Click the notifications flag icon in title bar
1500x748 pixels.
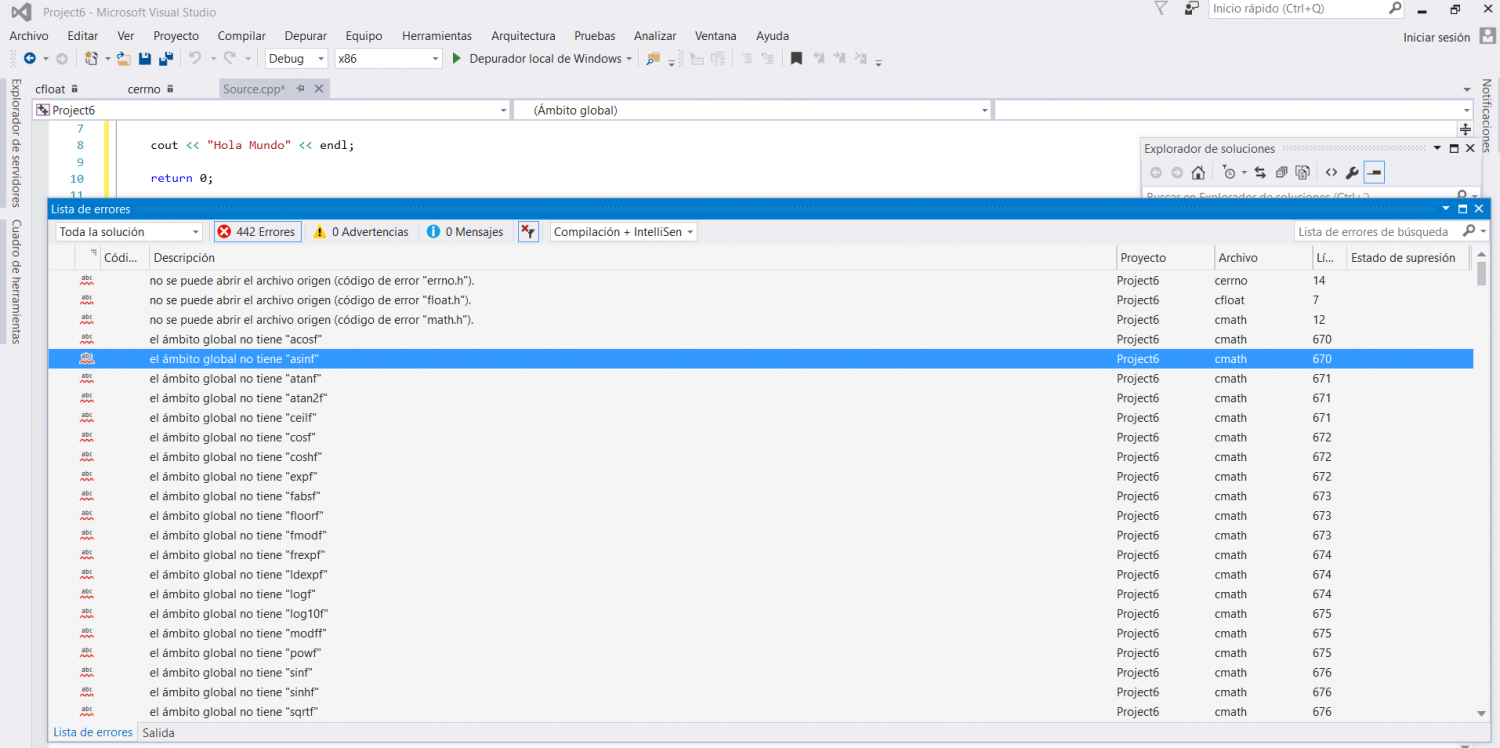tap(1160, 8)
